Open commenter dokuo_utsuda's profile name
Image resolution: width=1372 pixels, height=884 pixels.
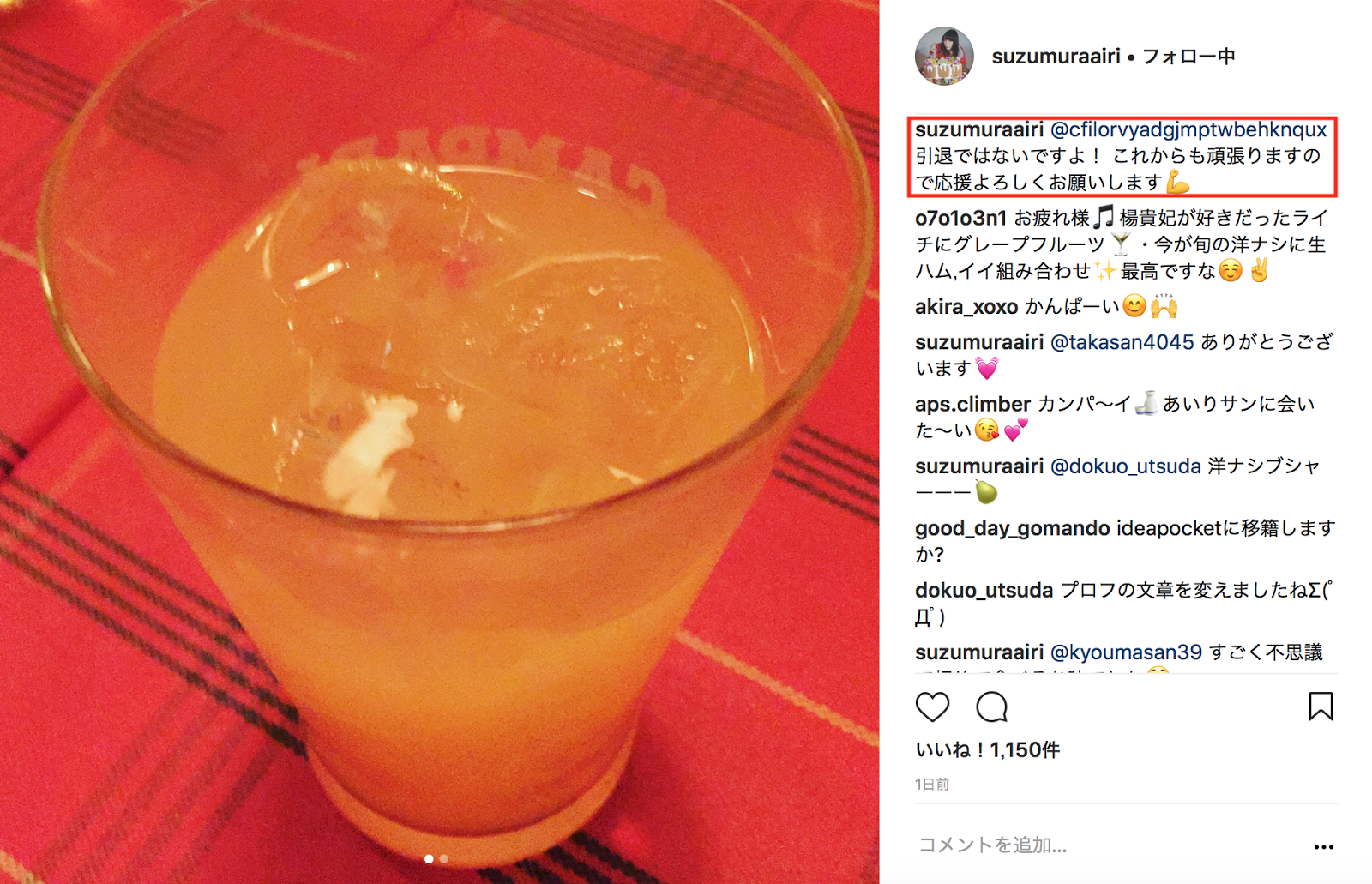(x=984, y=591)
